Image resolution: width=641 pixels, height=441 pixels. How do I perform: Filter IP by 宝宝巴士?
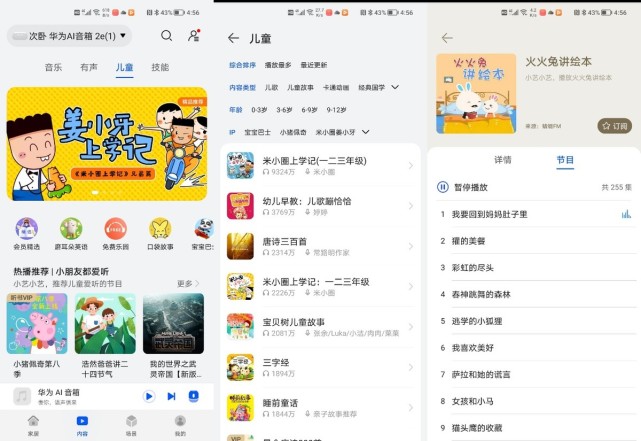tap(258, 132)
